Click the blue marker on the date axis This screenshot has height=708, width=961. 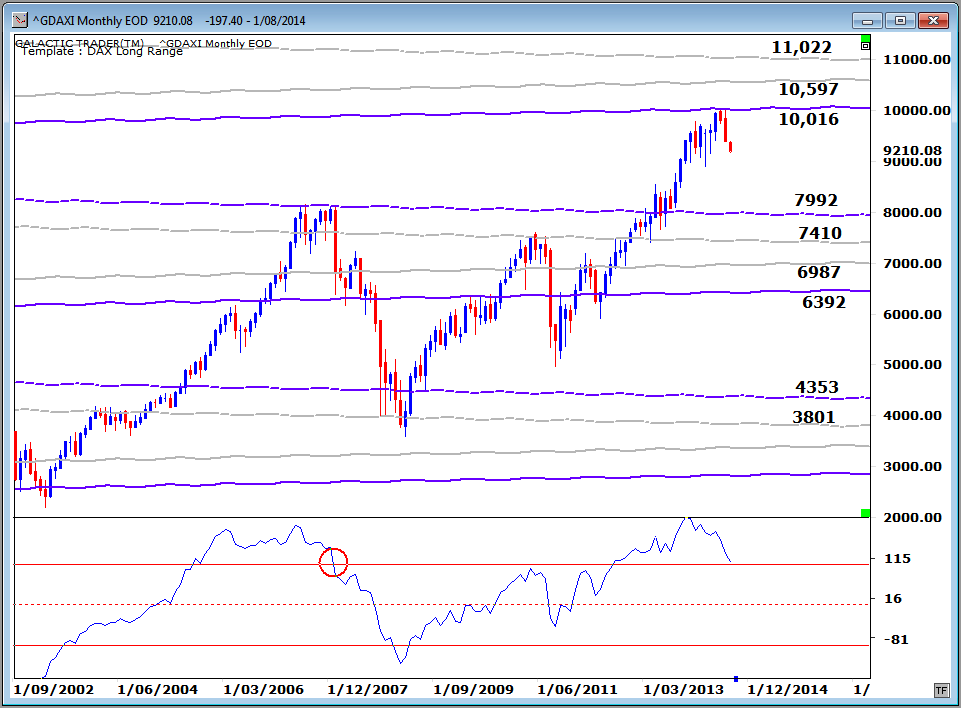click(x=735, y=679)
